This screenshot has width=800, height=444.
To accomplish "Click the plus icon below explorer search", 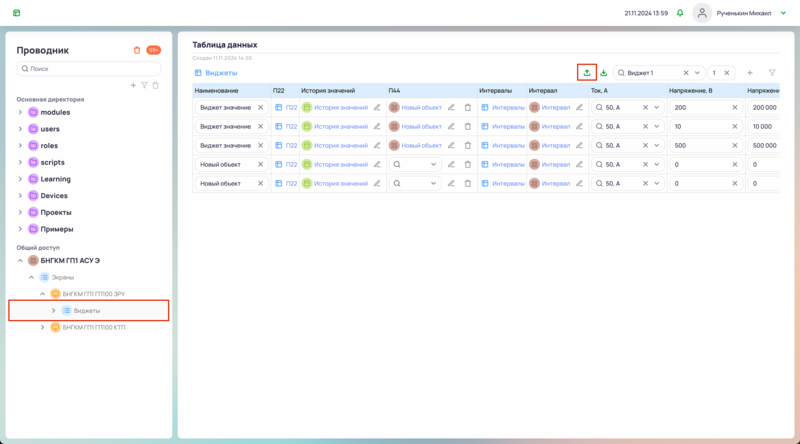I will point(133,86).
